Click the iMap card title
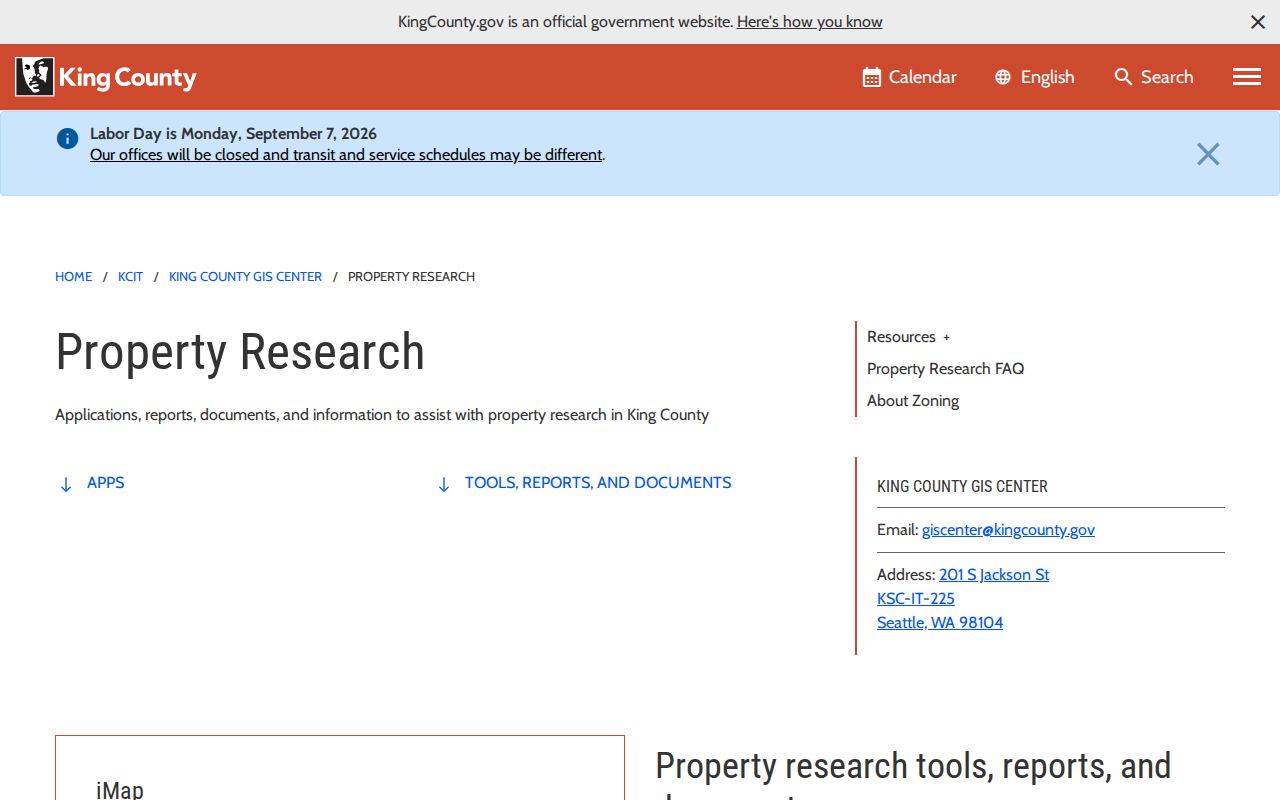 tap(120, 789)
